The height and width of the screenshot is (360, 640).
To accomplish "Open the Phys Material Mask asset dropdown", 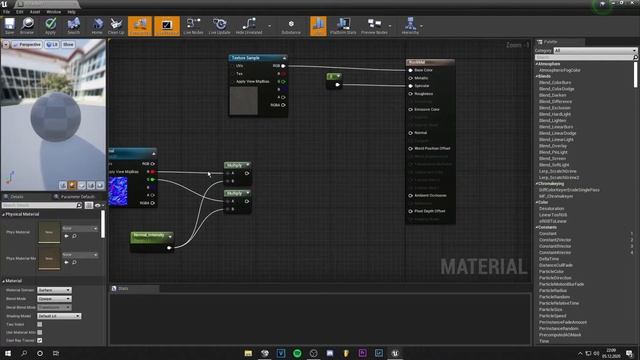I will pos(80,255).
